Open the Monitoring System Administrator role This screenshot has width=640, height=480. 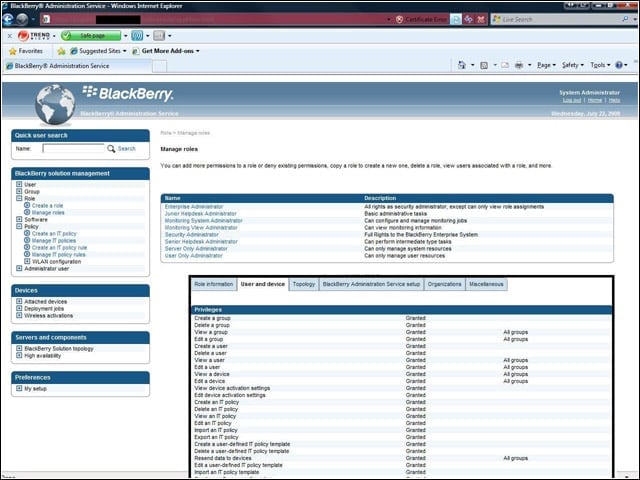203,220
